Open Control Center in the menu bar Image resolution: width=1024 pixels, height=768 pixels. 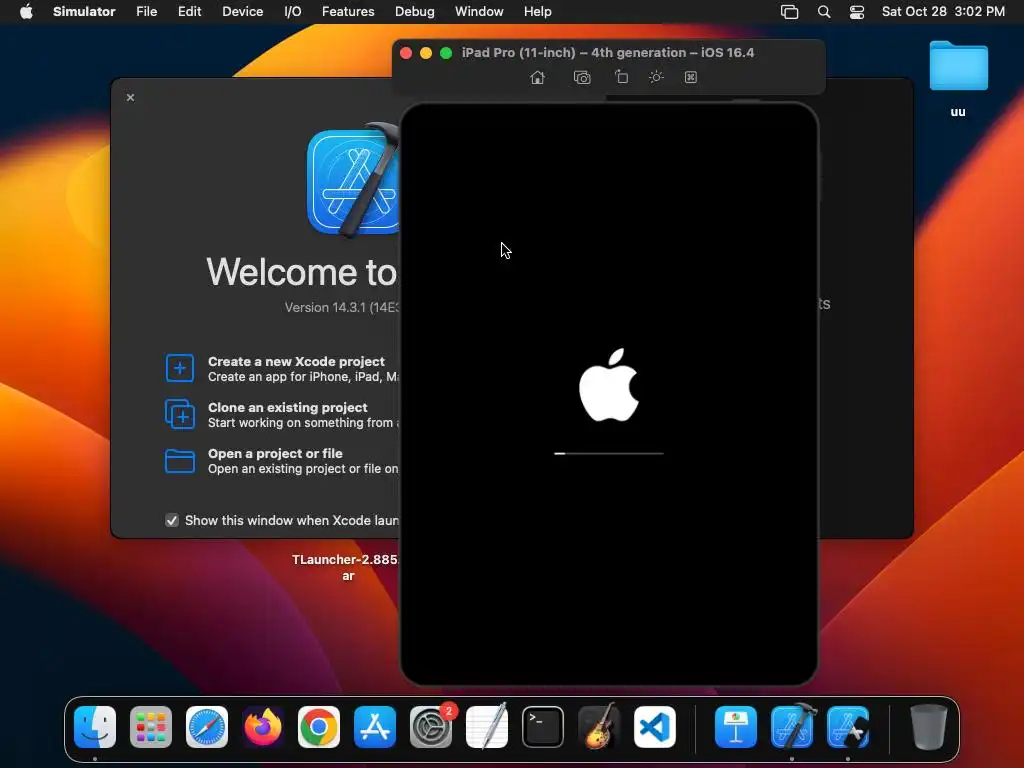pos(857,12)
